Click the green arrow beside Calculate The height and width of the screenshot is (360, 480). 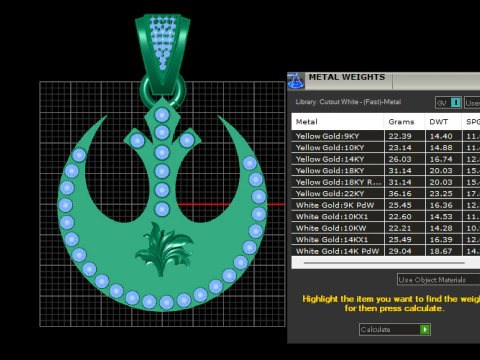pyautogui.click(x=425, y=329)
